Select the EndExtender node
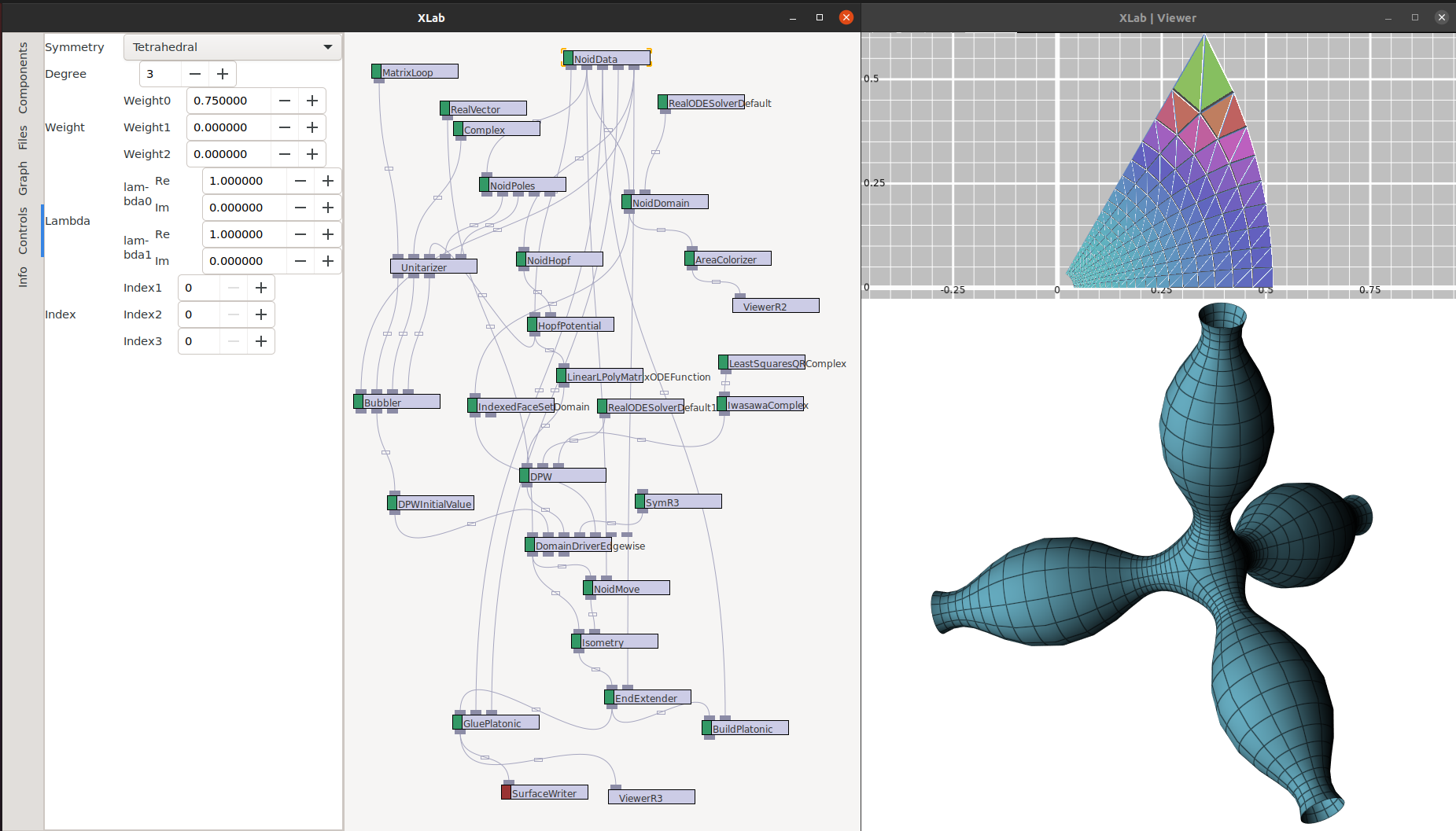 click(x=647, y=698)
